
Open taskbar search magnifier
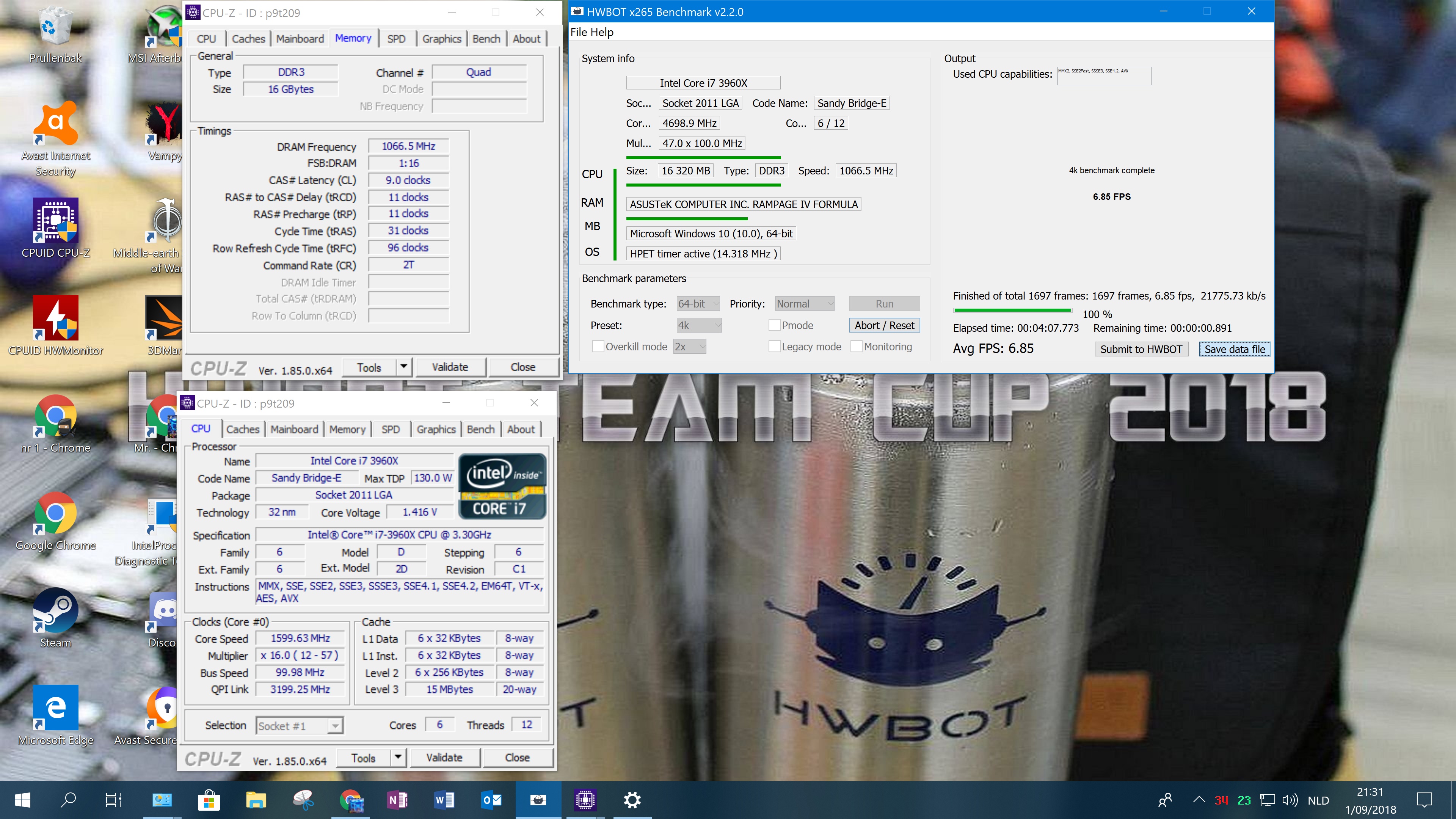pos(68,800)
